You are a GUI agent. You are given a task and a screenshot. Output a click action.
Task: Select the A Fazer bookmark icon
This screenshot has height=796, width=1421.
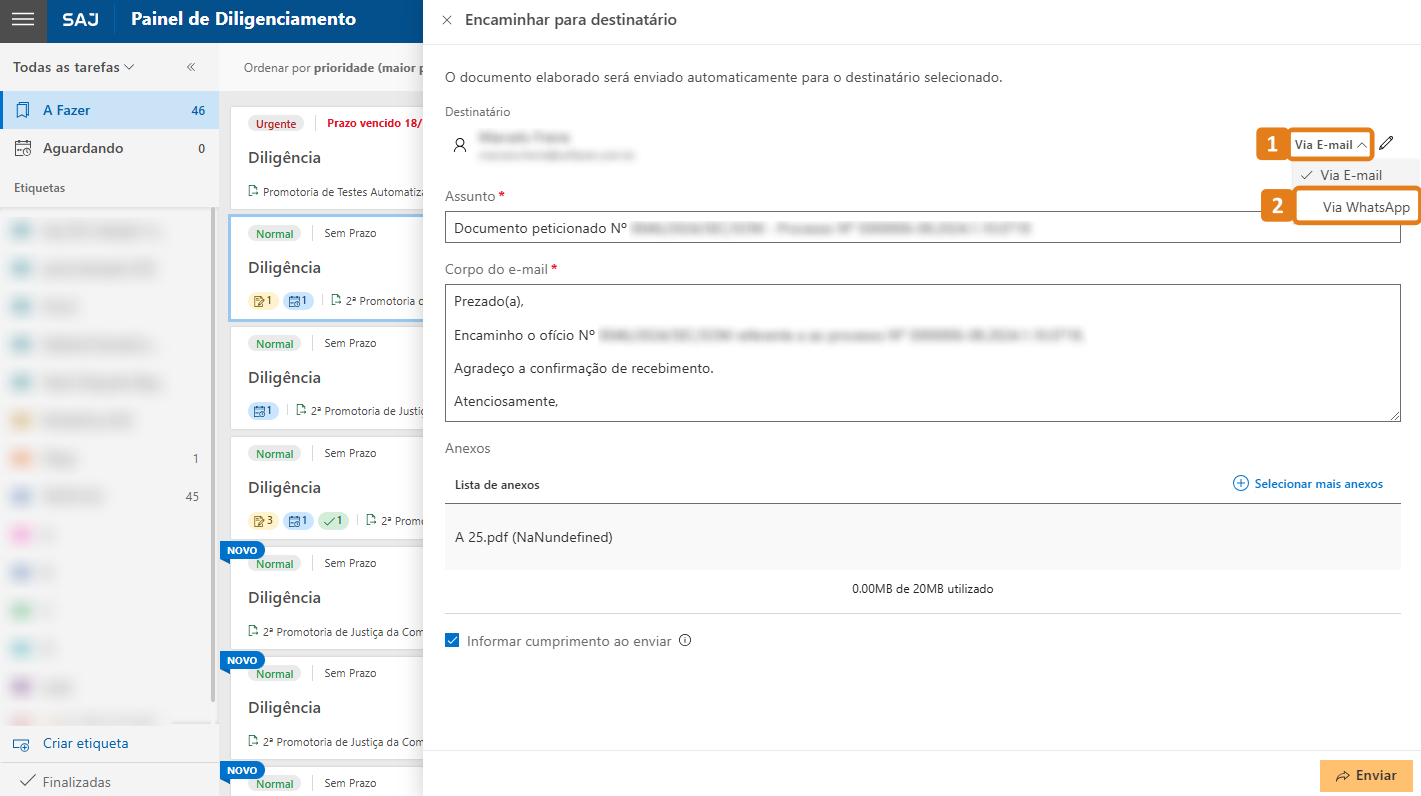[x=22, y=110]
